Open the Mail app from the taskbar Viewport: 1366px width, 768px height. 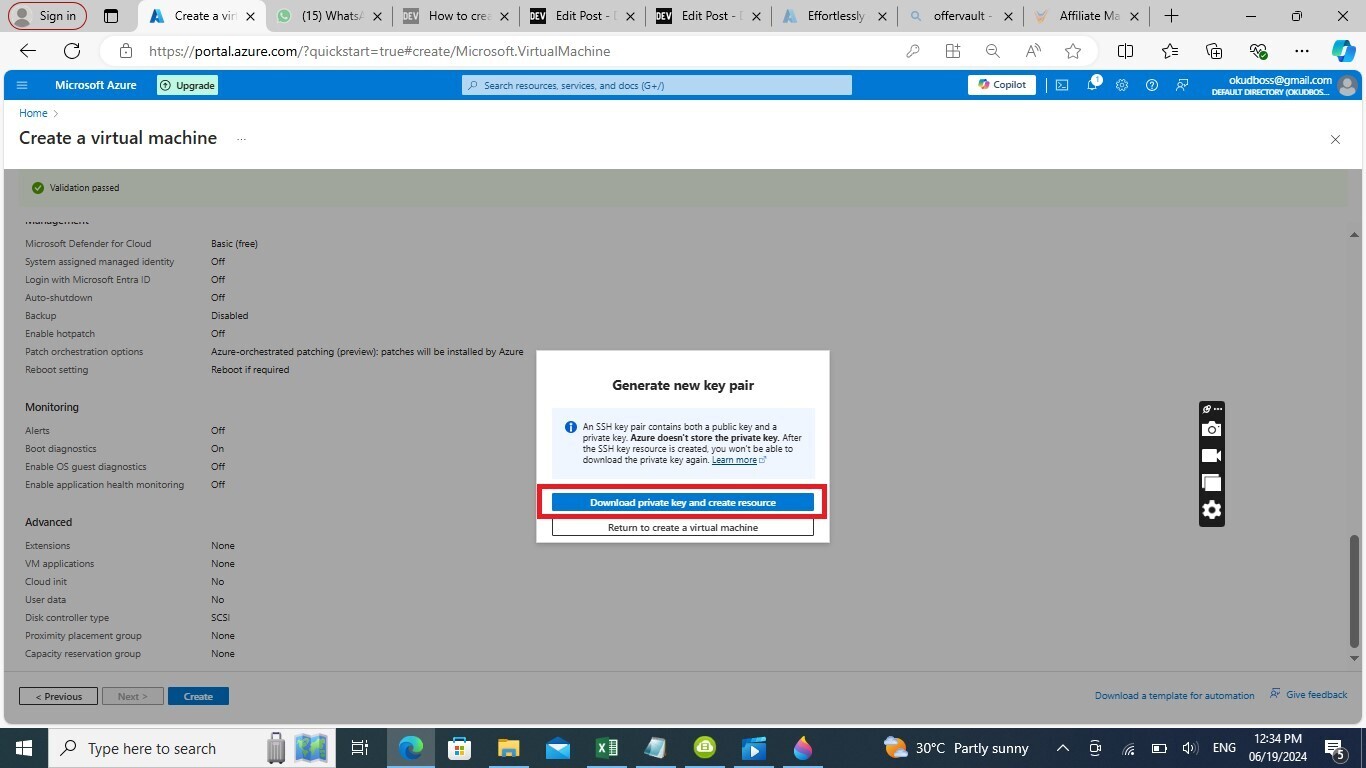[558, 748]
